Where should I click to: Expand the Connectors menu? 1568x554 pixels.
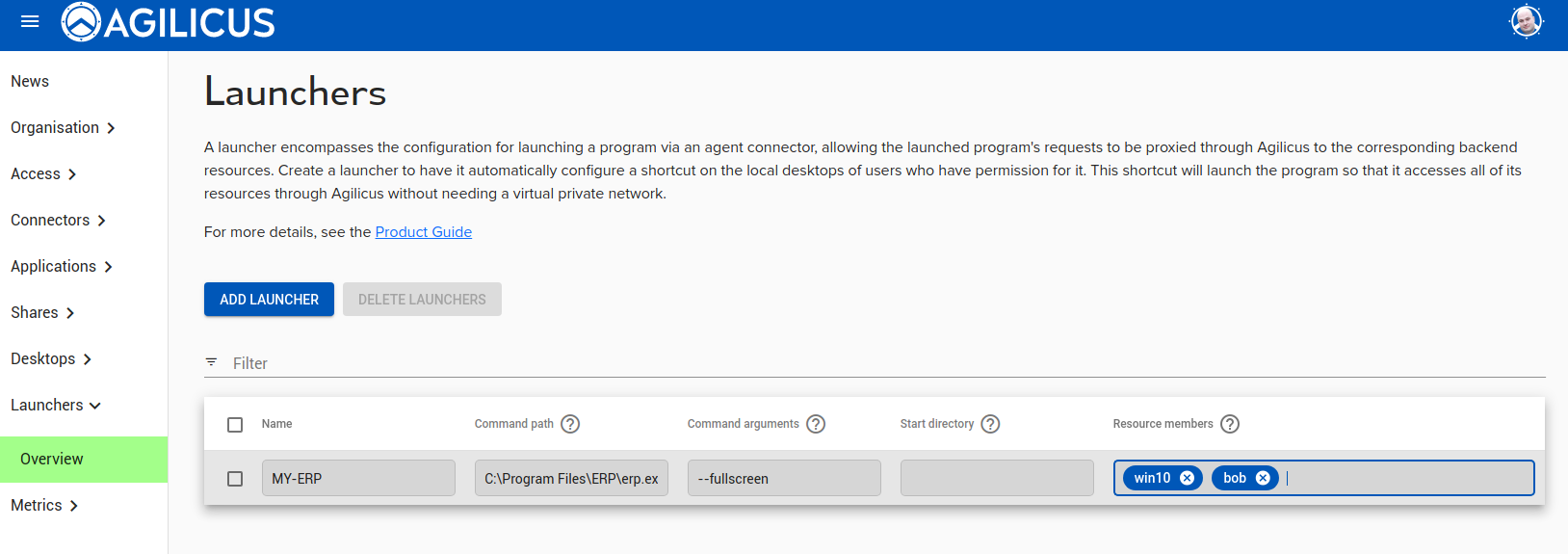click(x=58, y=221)
